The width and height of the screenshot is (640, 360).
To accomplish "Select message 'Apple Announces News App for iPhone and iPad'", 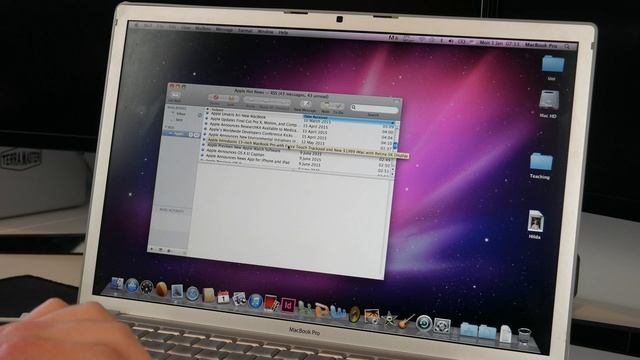I will pyautogui.click(x=248, y=159).
